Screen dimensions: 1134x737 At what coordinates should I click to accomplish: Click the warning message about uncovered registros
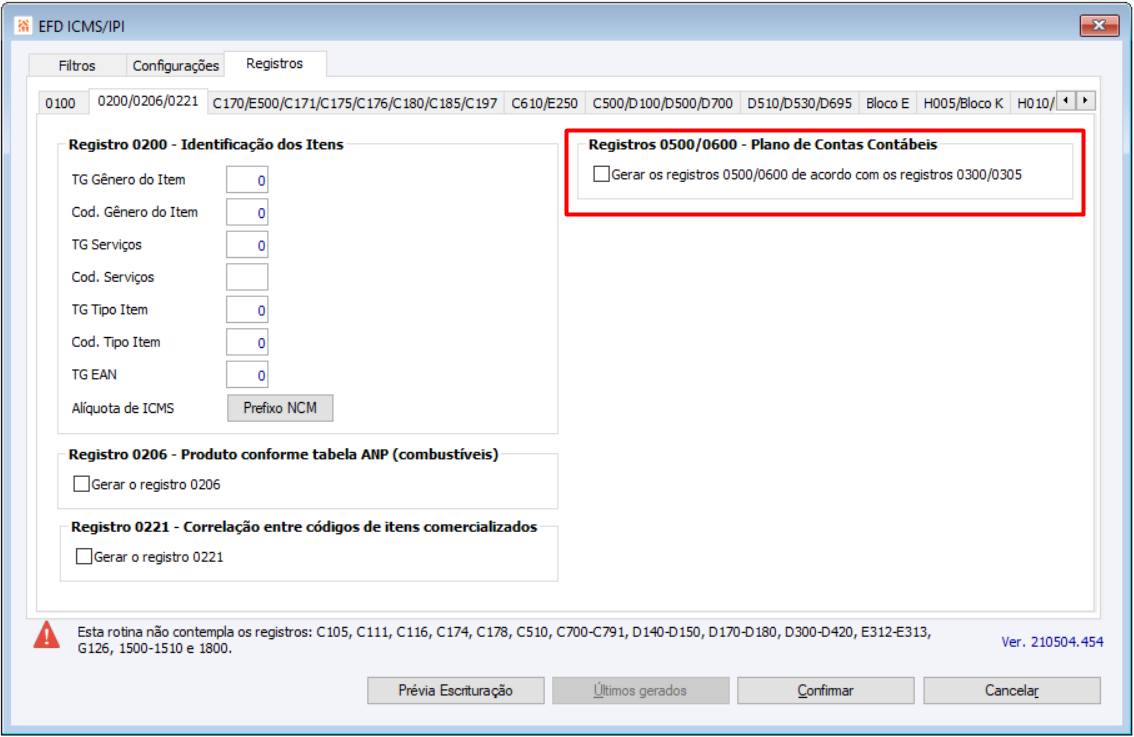pos(503,640)
